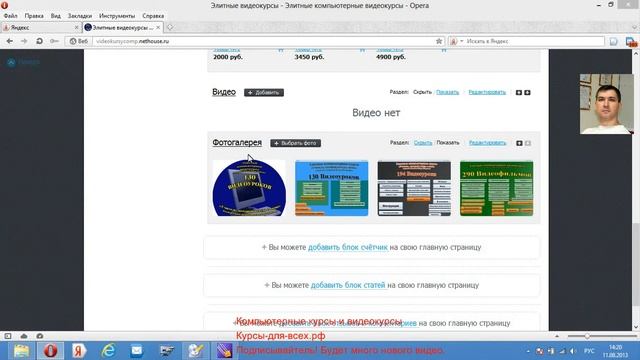
Task: Click the volume icon in system tray
Action: pyautogui.click(x=573, y=351)
